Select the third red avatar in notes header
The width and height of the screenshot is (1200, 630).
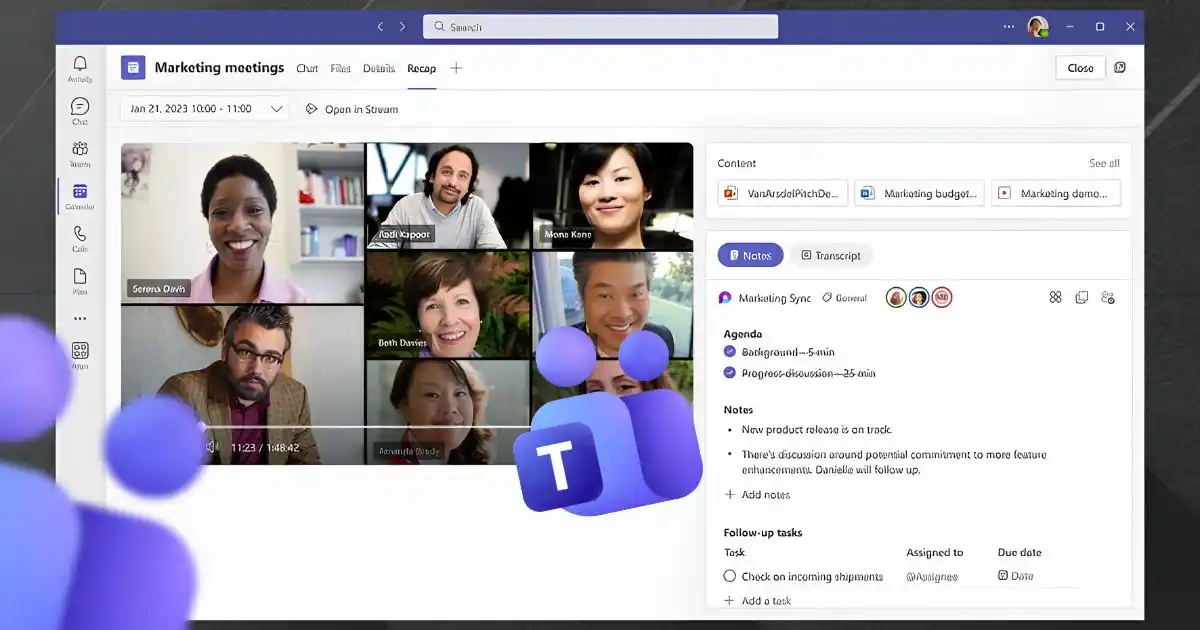[941, 297]
